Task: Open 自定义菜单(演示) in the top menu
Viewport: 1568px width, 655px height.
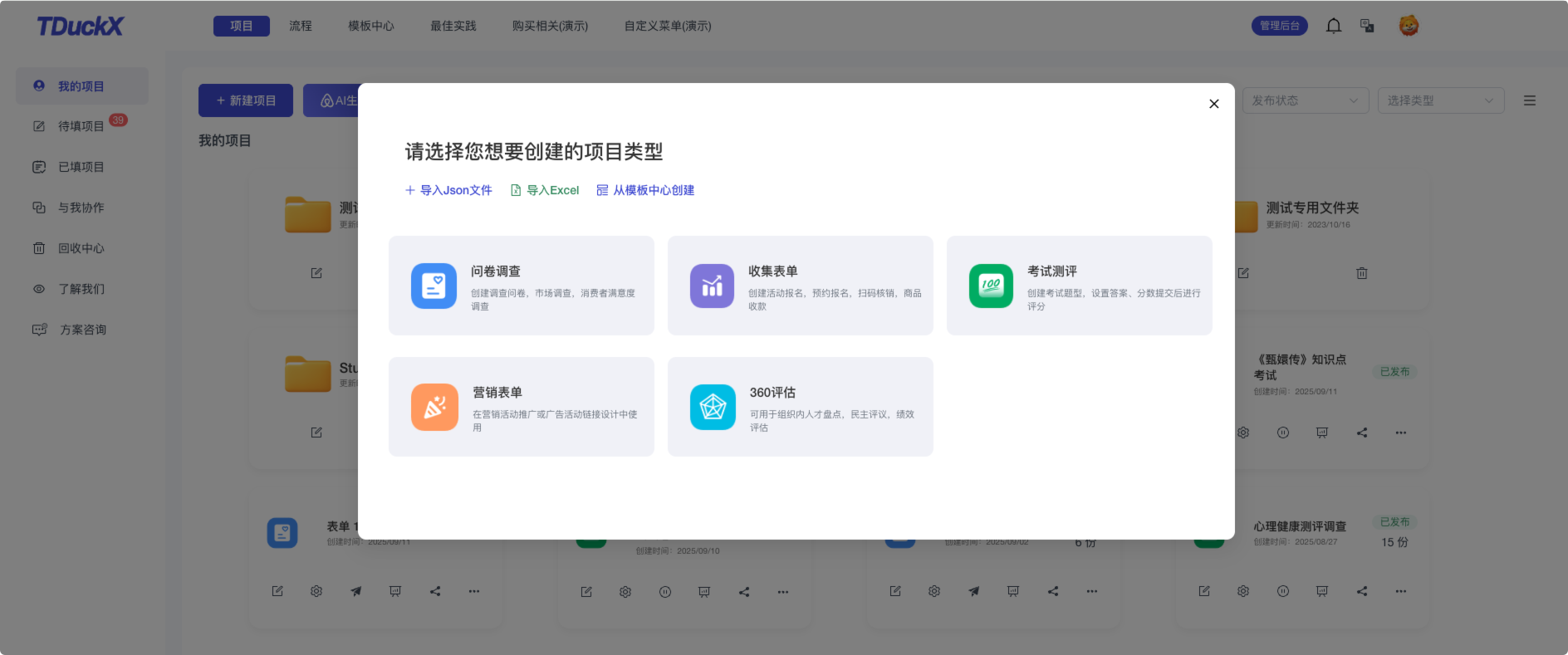Action: point(668,26)
